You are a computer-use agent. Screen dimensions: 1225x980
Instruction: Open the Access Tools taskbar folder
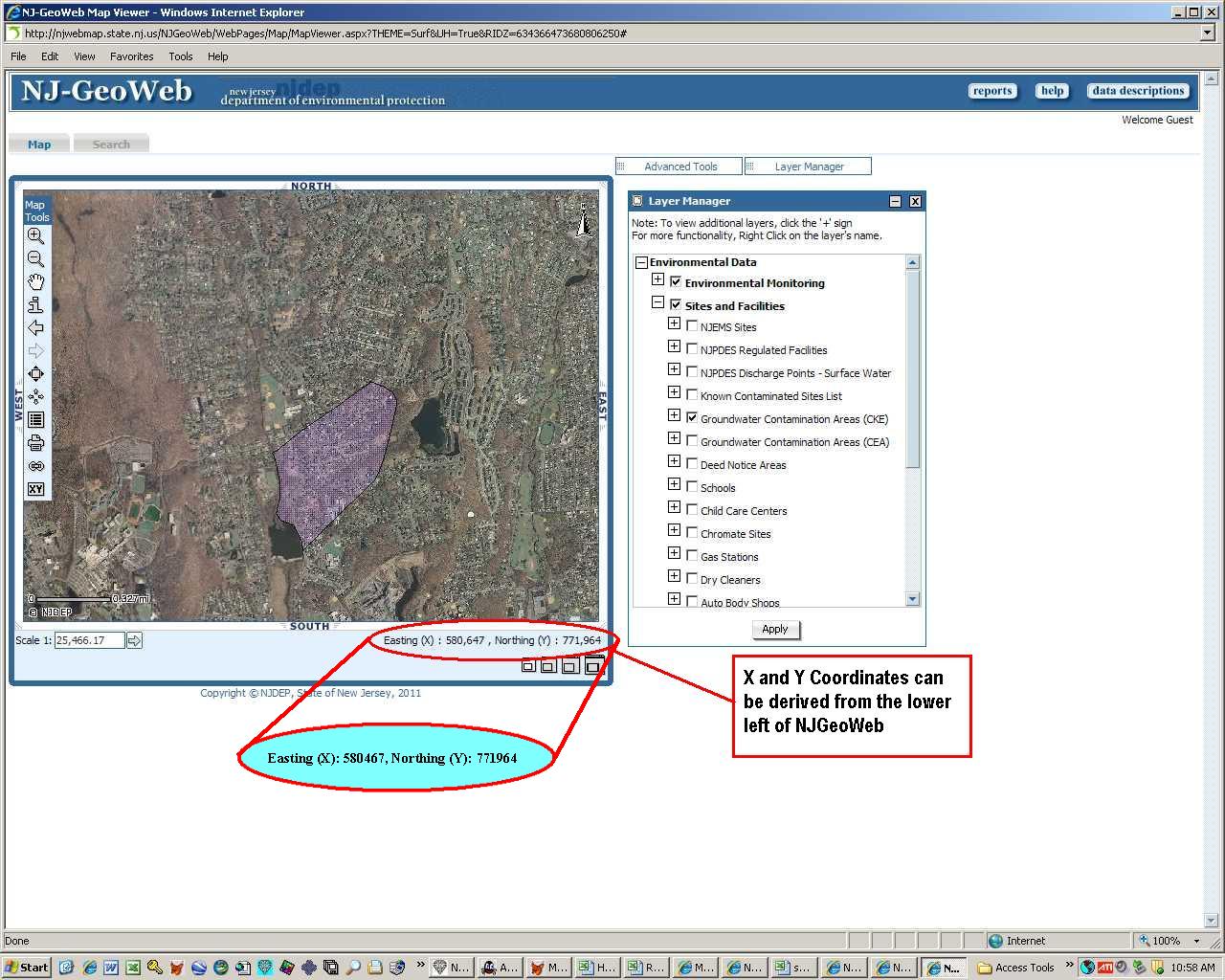point(1015,968)
